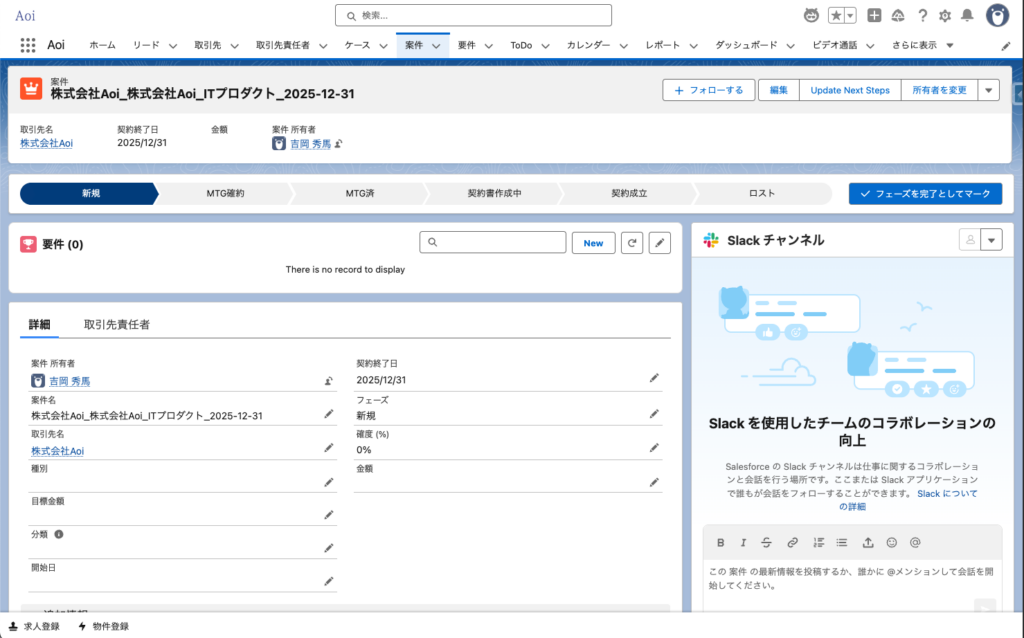Image resolution: width=1024 pixels, height=638 pixels.
Task: Toggle italic formatting in Slack editor
Action: pyautogui.click(x=743, y=542)
